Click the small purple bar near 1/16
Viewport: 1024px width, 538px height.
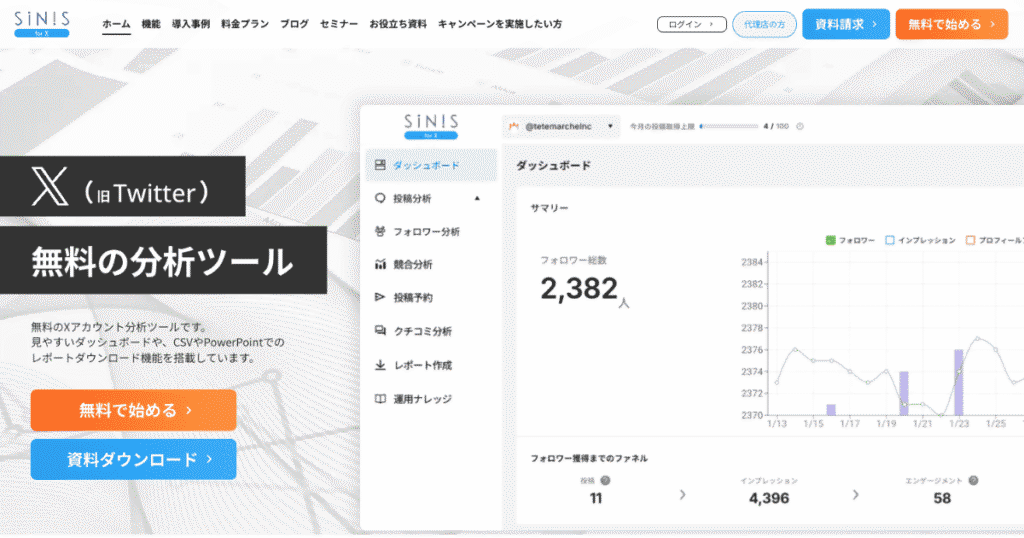coord(831,410)
